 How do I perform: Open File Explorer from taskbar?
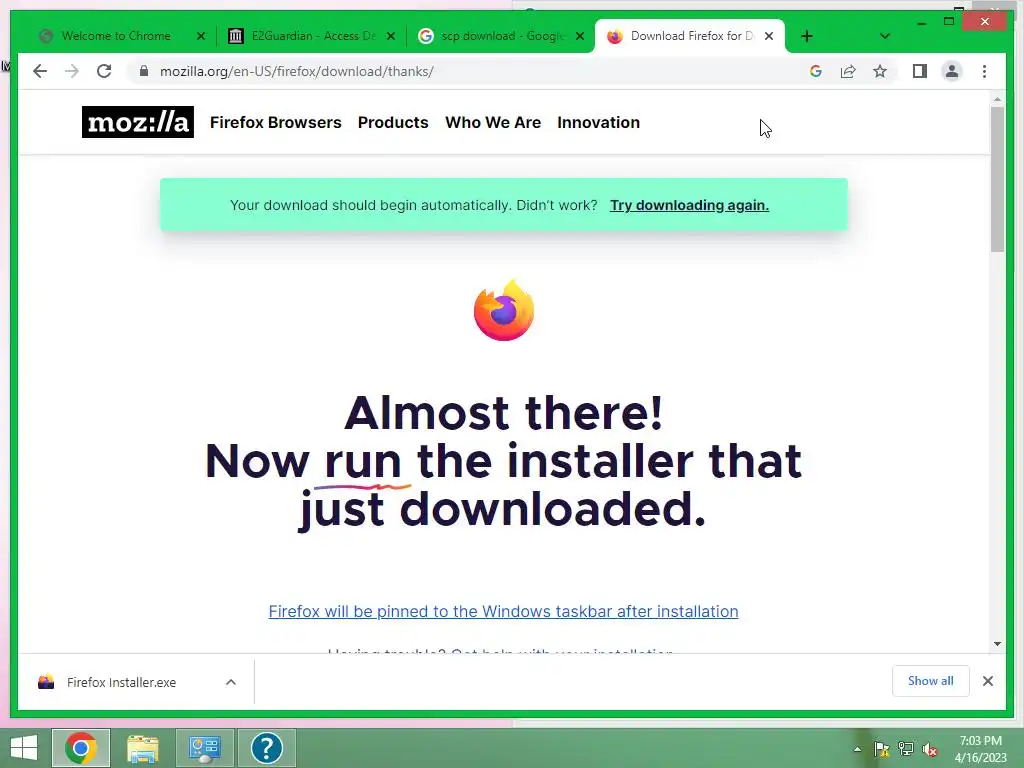pyautogui.click(x=142, y=748)
